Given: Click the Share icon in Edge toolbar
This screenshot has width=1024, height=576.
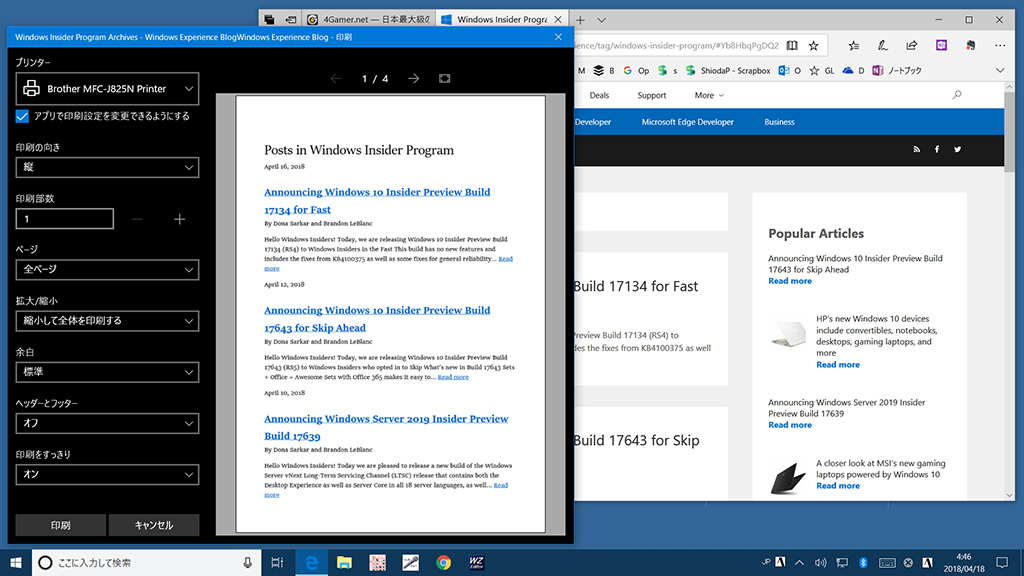Looking at the screenshot, I should (912, 46).
